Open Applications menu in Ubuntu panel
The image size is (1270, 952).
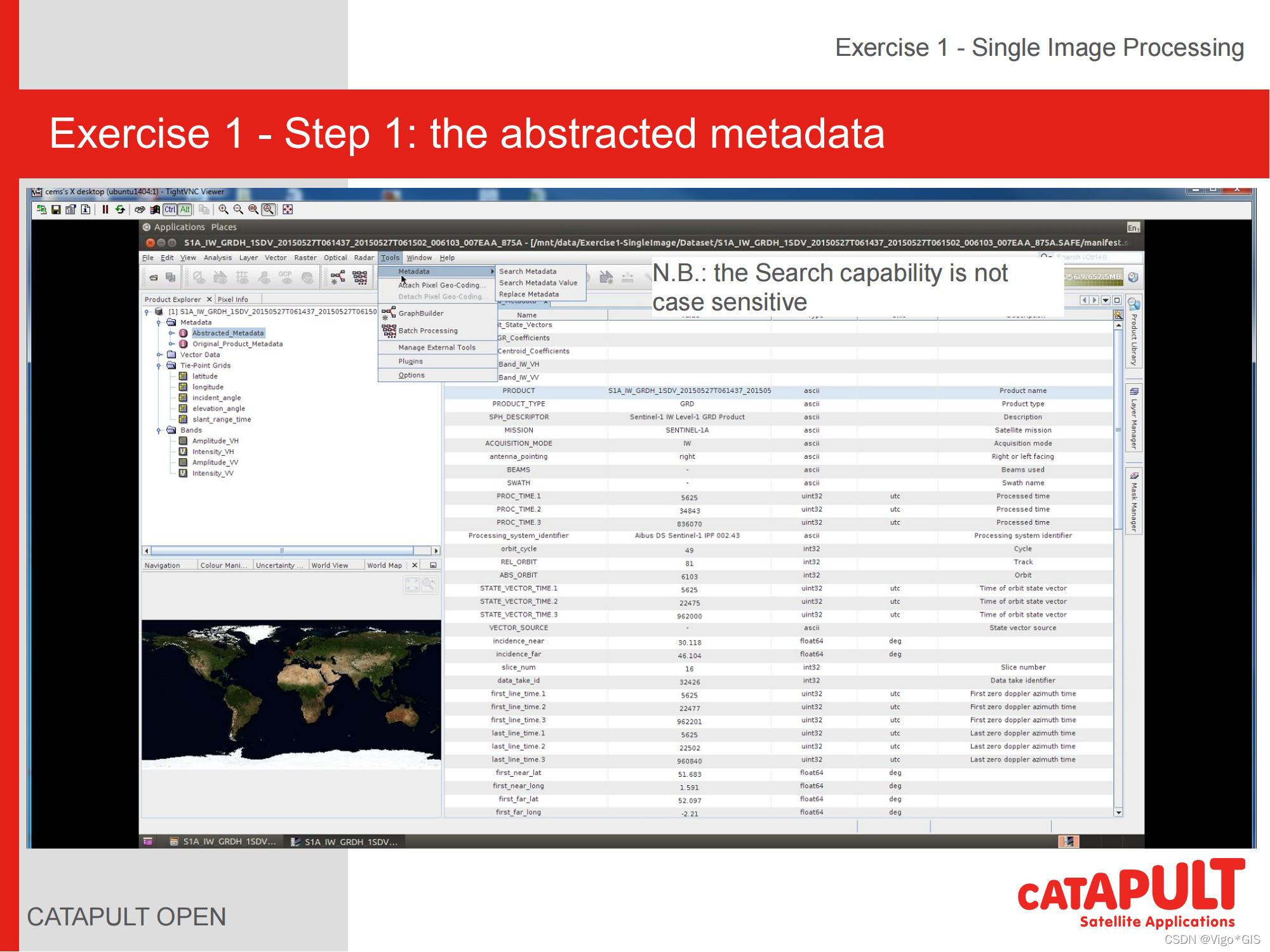pyautogui.click(x=179, y=227)
